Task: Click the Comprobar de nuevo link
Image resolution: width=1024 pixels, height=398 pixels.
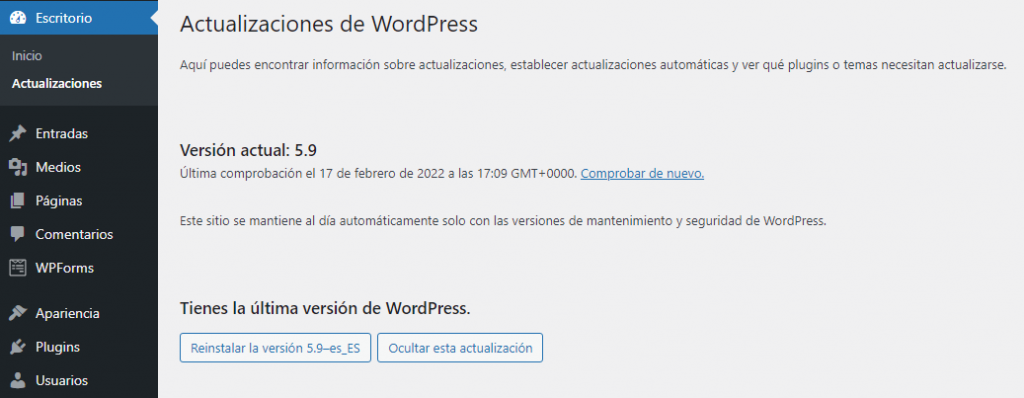Action: click(x=642, y=174)
